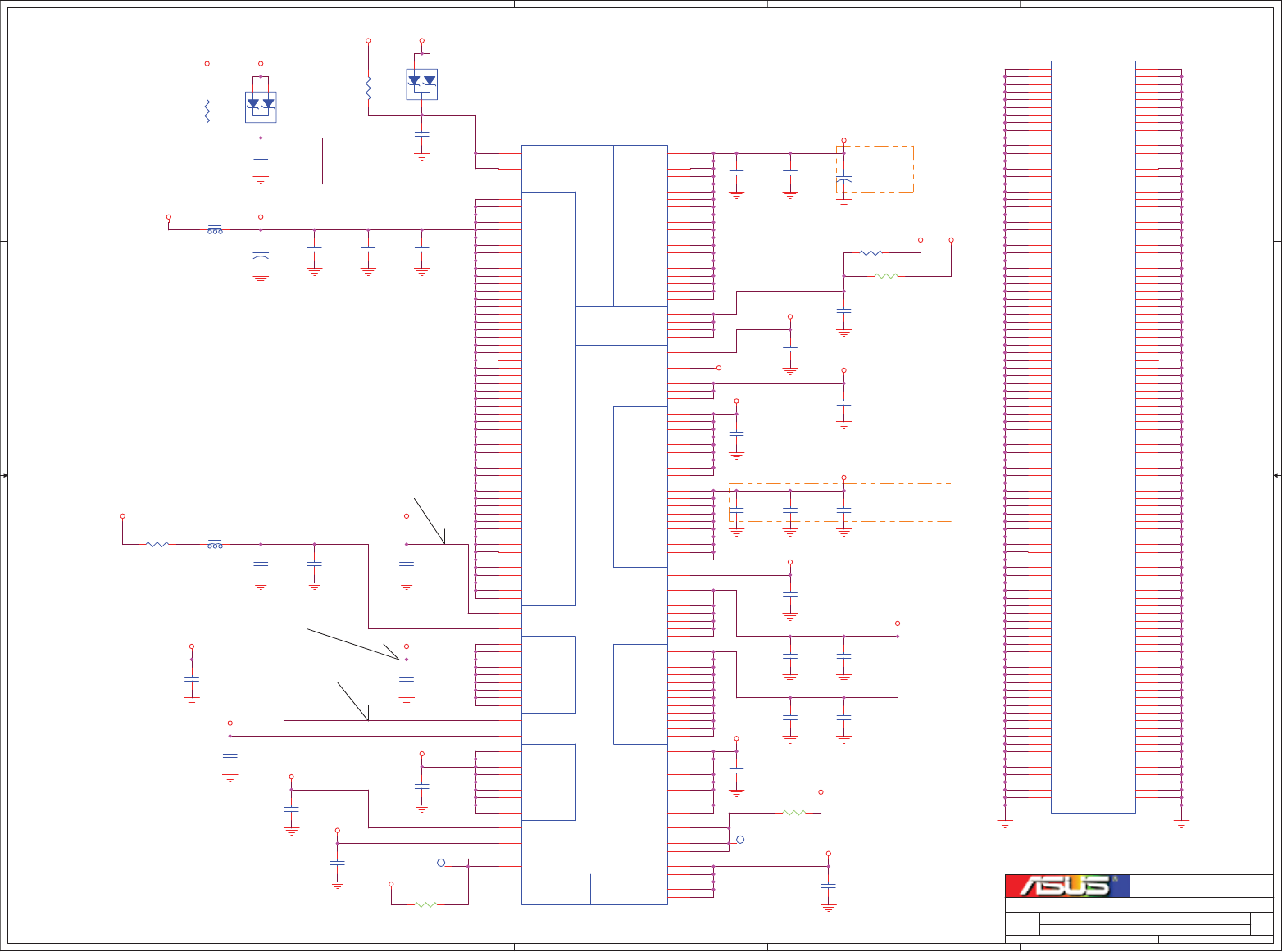
Task: Select the leftmost dual Schottky diode package
Action: coord(261,107)
